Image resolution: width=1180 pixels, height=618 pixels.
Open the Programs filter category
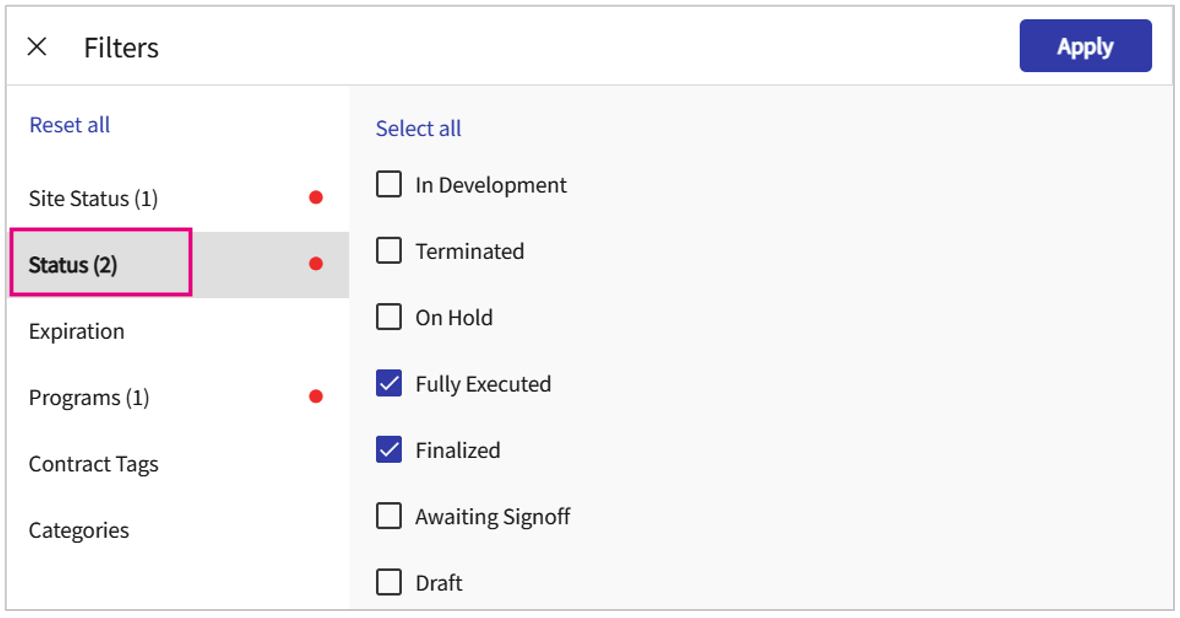click(89, 397)
